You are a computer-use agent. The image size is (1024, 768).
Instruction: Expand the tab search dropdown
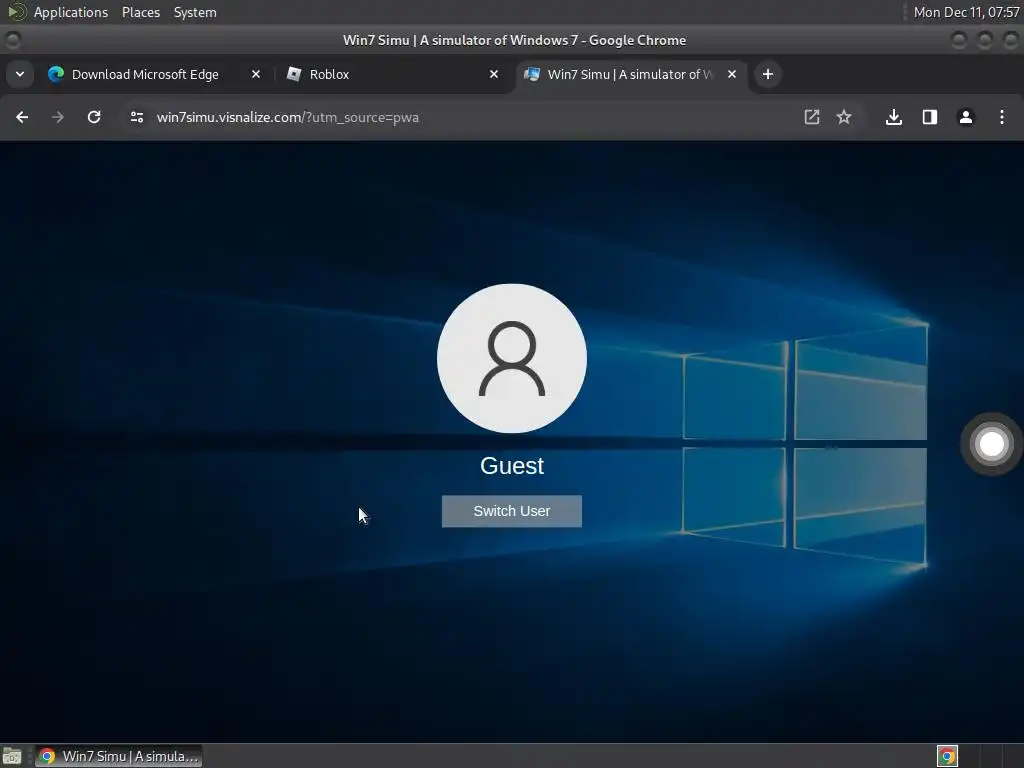coord(20,74)
